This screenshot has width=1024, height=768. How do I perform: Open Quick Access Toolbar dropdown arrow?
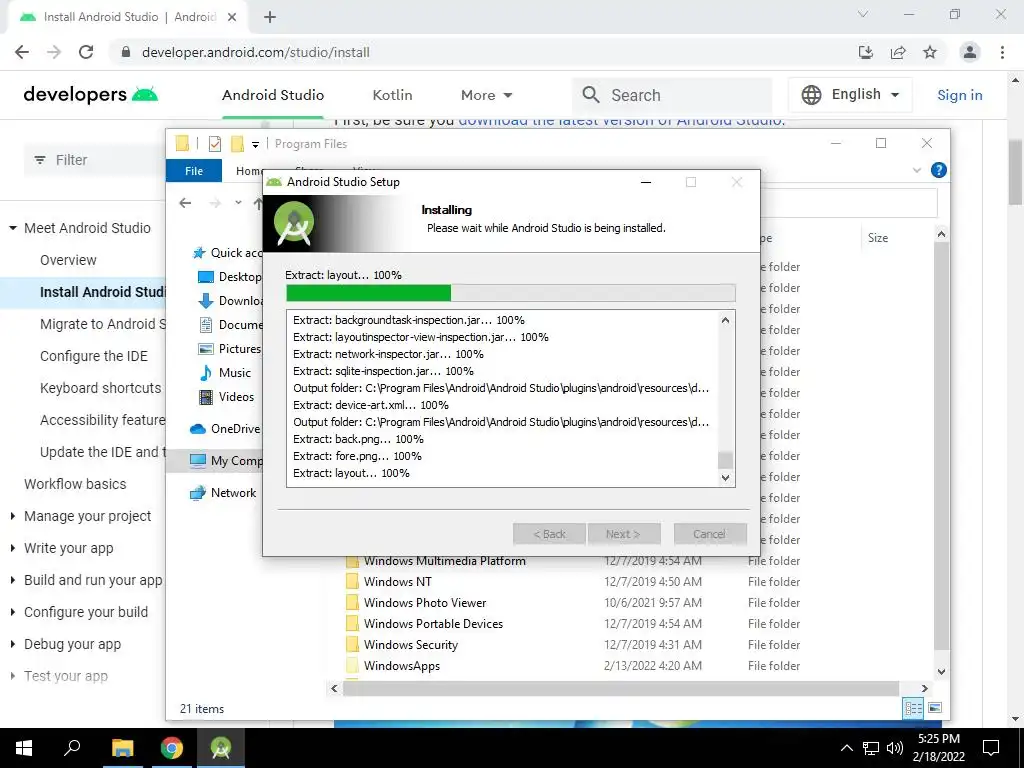click(255, 144)
